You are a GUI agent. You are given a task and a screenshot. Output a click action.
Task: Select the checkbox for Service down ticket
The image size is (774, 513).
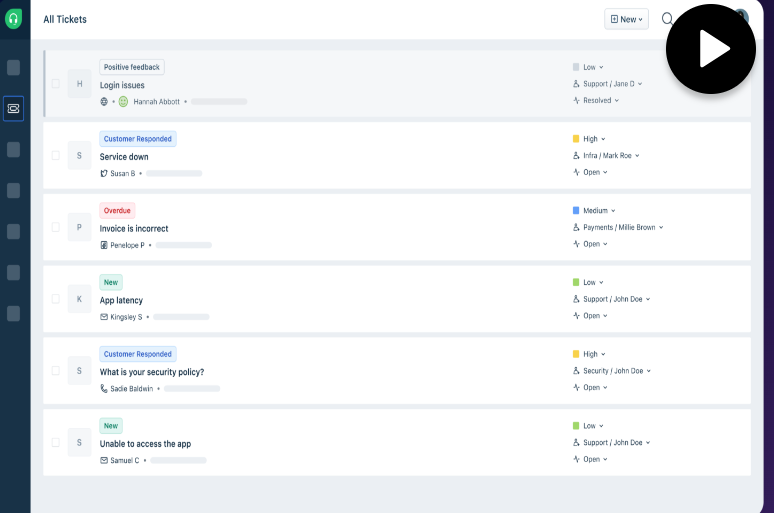(56, 156)
